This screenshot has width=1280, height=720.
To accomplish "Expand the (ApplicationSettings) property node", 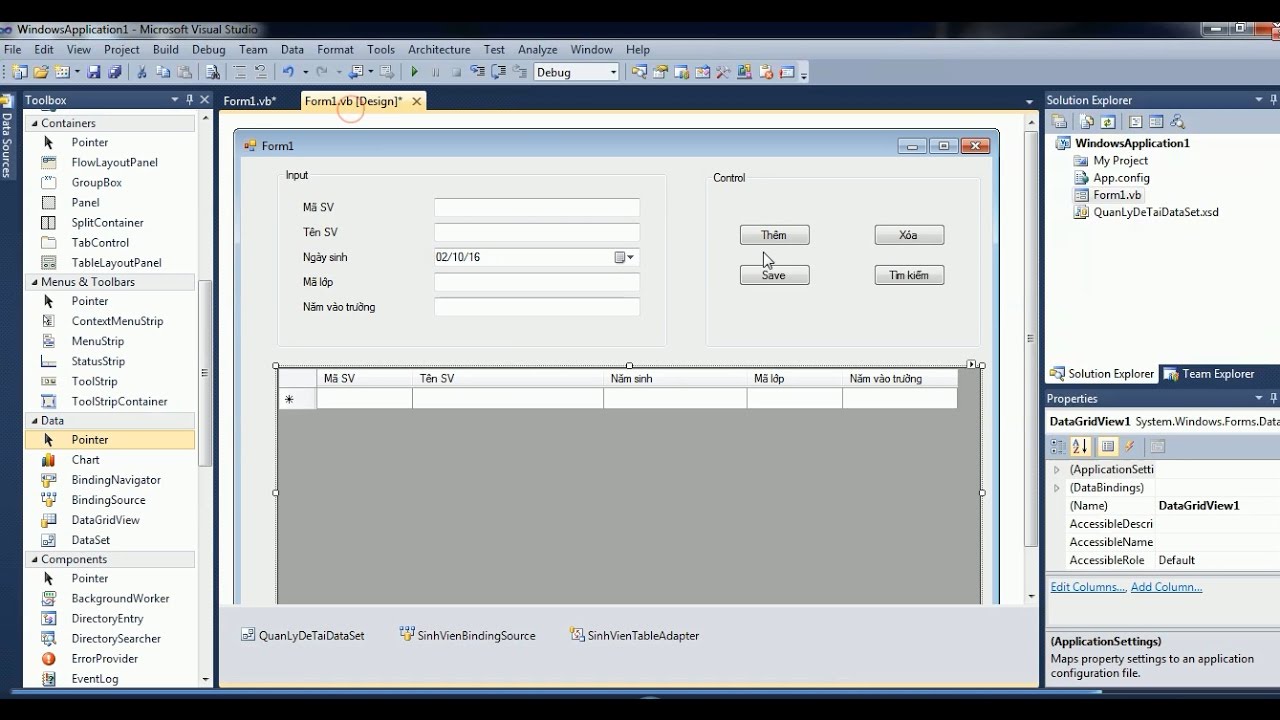I will click(x=1057, y=469).
